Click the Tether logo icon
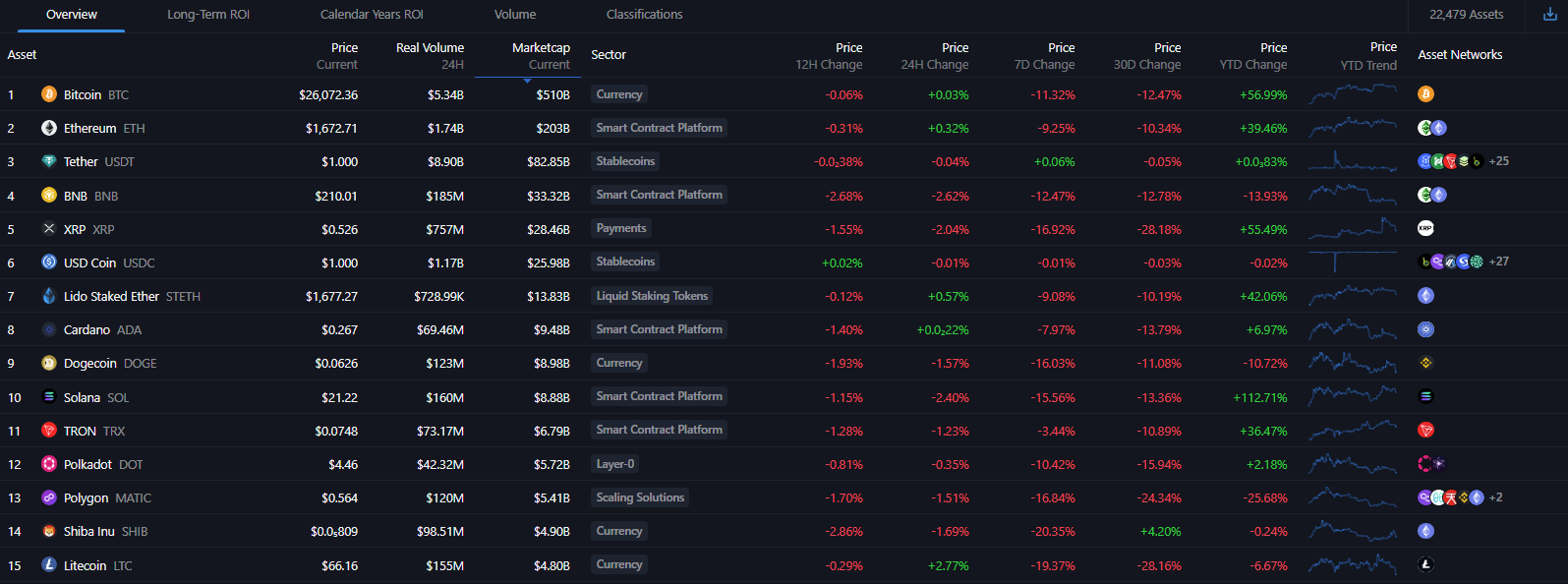Image resolution: width=1568 pixels, height=584 pixels. (x=49, y=161)
